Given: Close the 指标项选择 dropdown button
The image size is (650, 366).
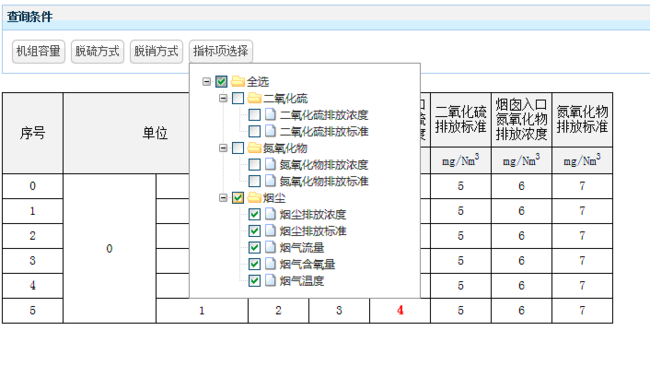Looking at the screenshot, I should pyautogui.click(x=221, y=51).
